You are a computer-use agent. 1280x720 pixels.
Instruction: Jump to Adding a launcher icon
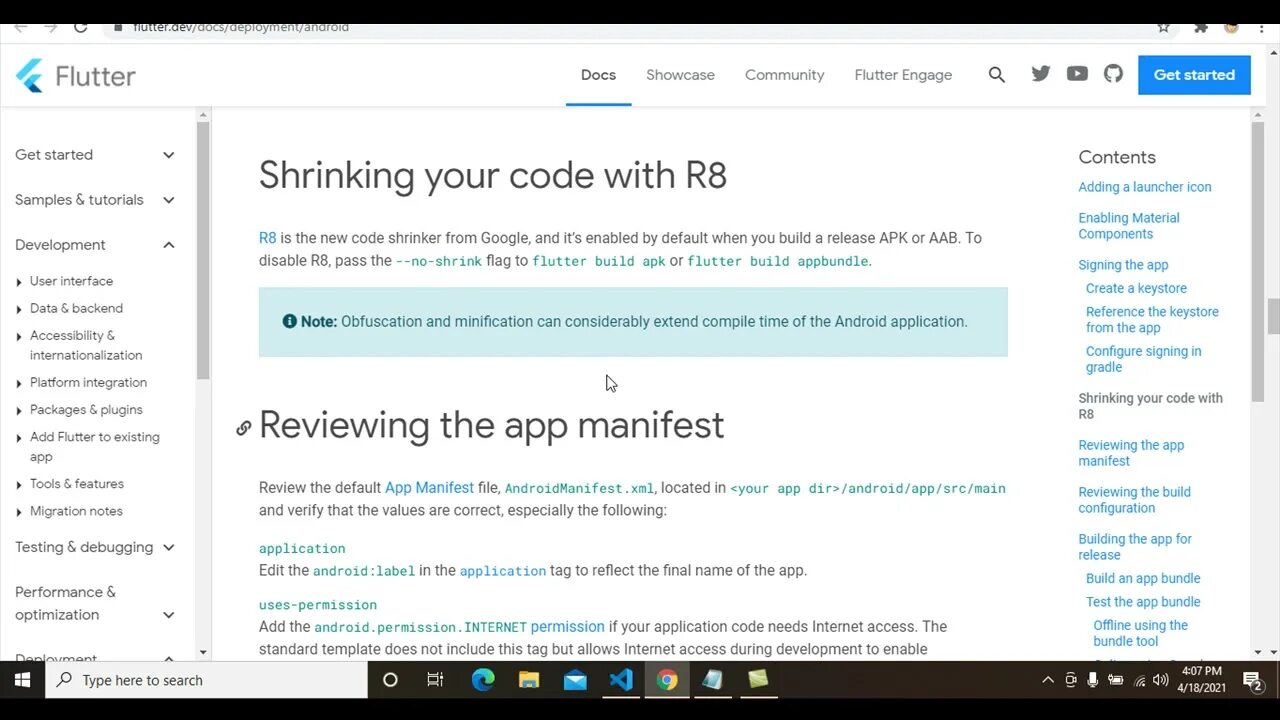pyautogui.click(x=1145, y=187)
